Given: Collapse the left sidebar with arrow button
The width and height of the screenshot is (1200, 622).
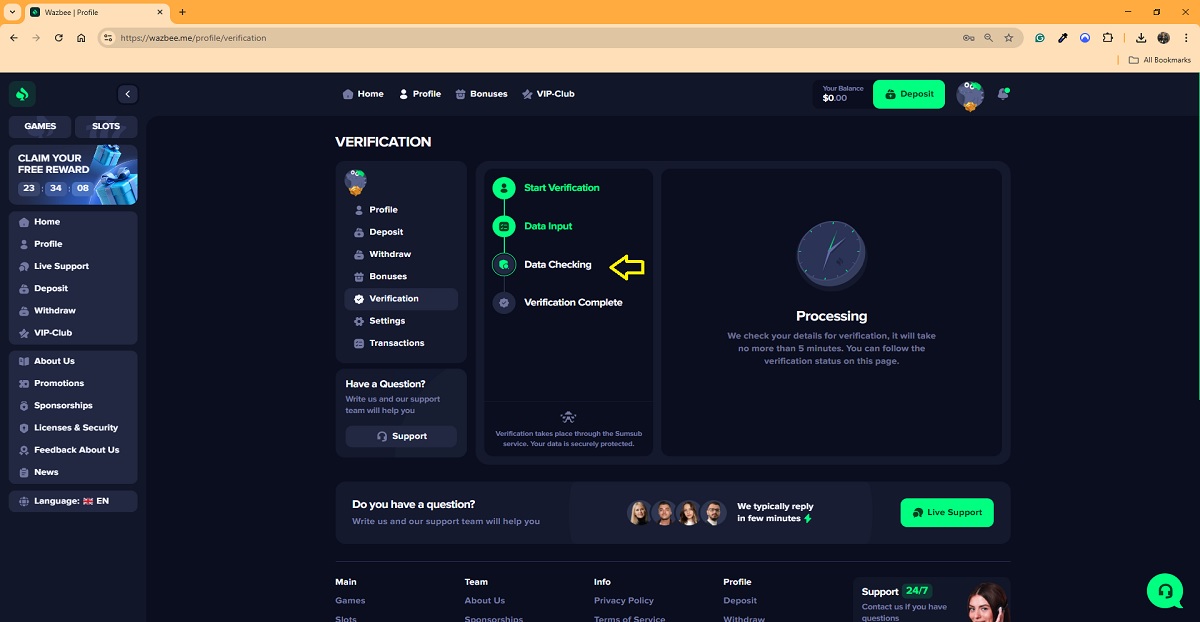Looking at the screenshot, I should [127, 94].
